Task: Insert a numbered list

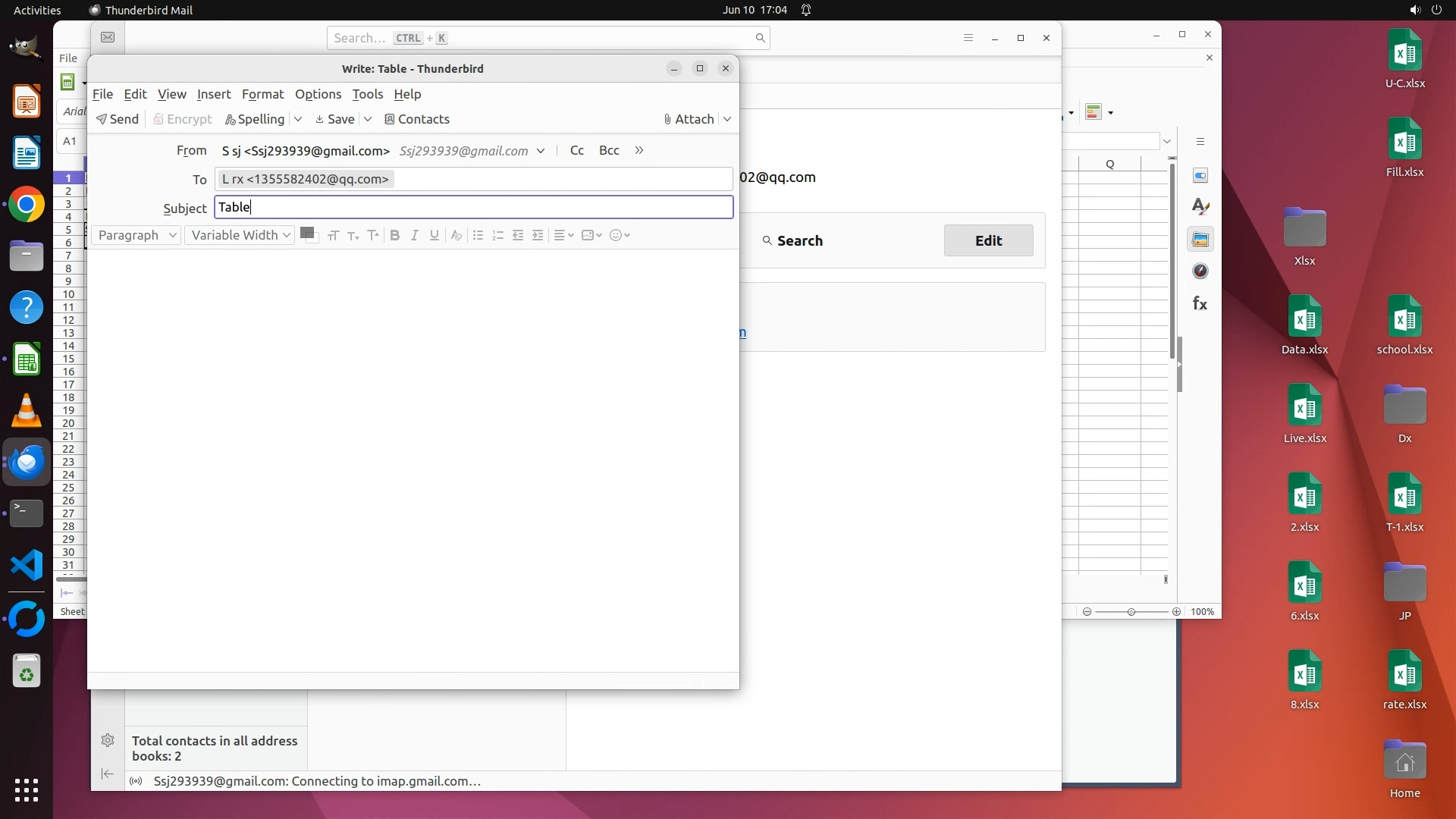Action: 497,235
